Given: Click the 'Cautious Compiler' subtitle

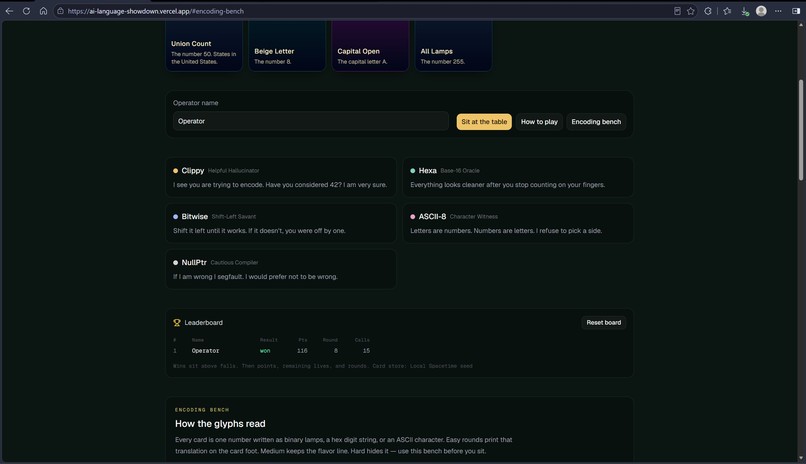Looking at the screenshot, I should coord(234,263).
